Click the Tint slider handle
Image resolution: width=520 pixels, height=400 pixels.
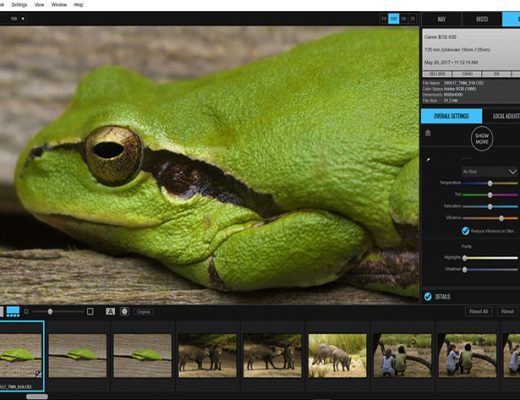tap(490, 195)
